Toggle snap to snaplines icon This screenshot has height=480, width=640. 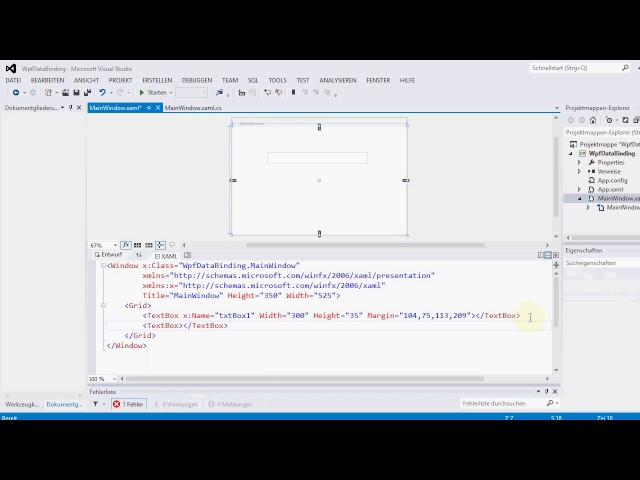tap(160, 245)
